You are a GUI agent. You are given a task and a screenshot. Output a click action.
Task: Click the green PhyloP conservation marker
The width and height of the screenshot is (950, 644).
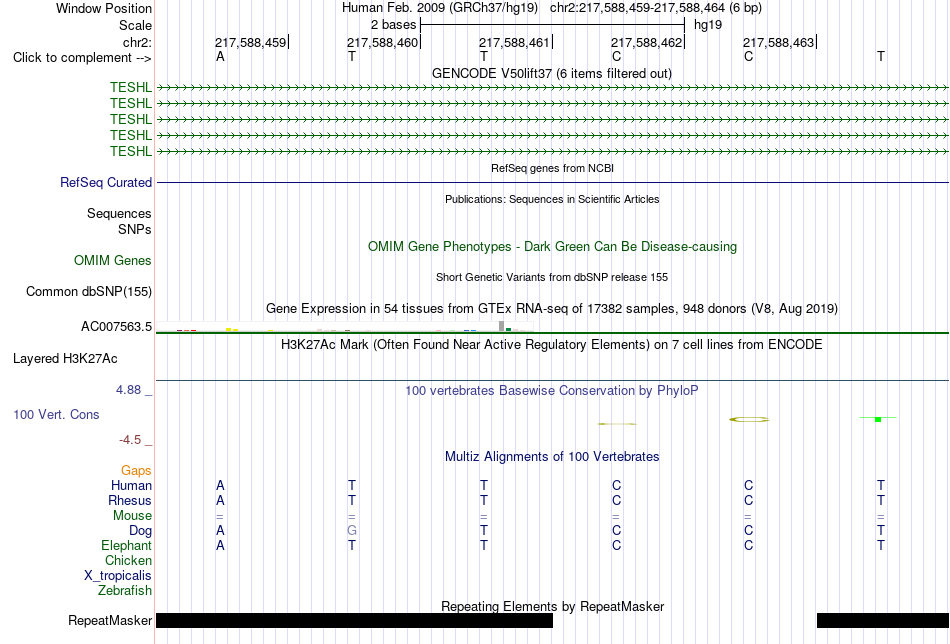click(x=878, y=419)
